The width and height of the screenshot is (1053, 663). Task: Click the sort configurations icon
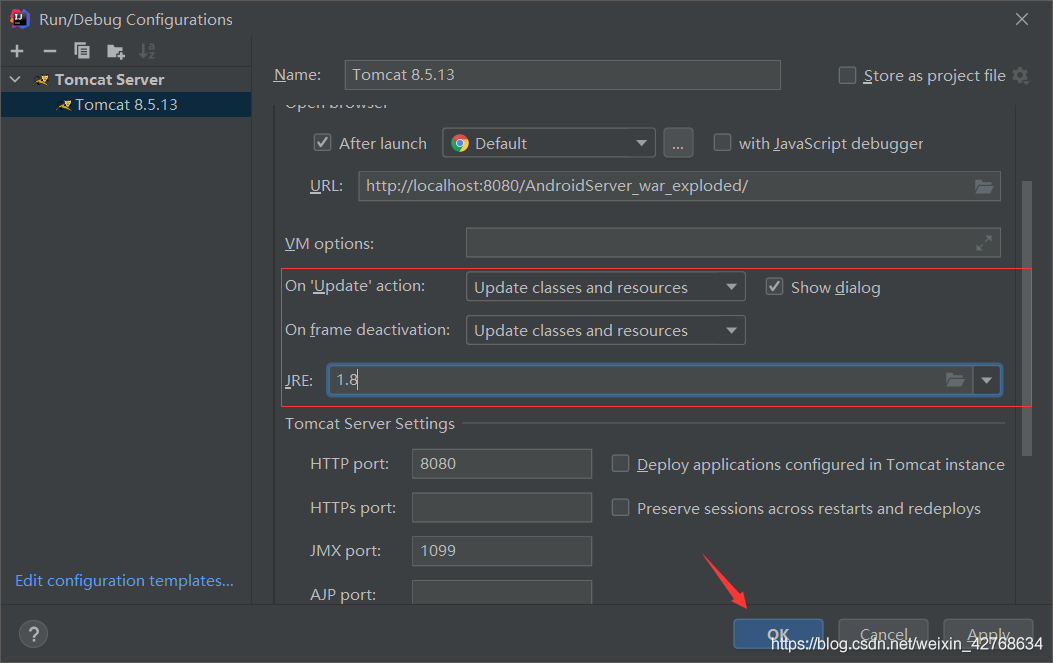click(x=147, y=51)
